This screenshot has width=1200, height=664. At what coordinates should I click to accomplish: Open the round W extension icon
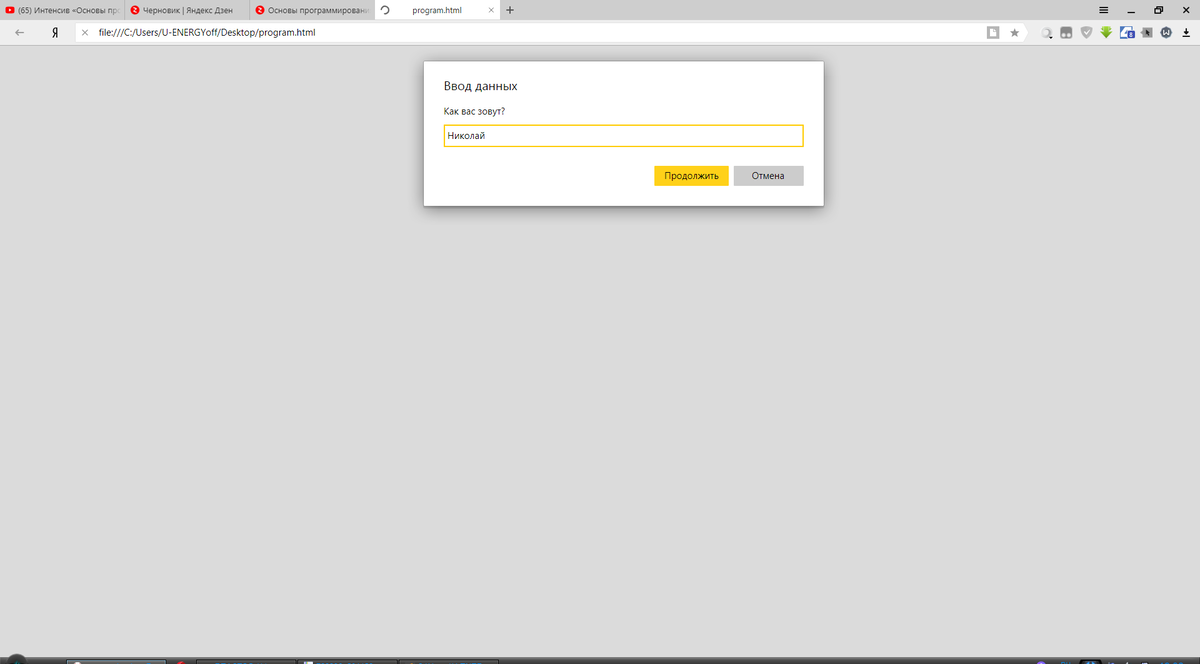pyautogui.click(x=1167, y=33)
